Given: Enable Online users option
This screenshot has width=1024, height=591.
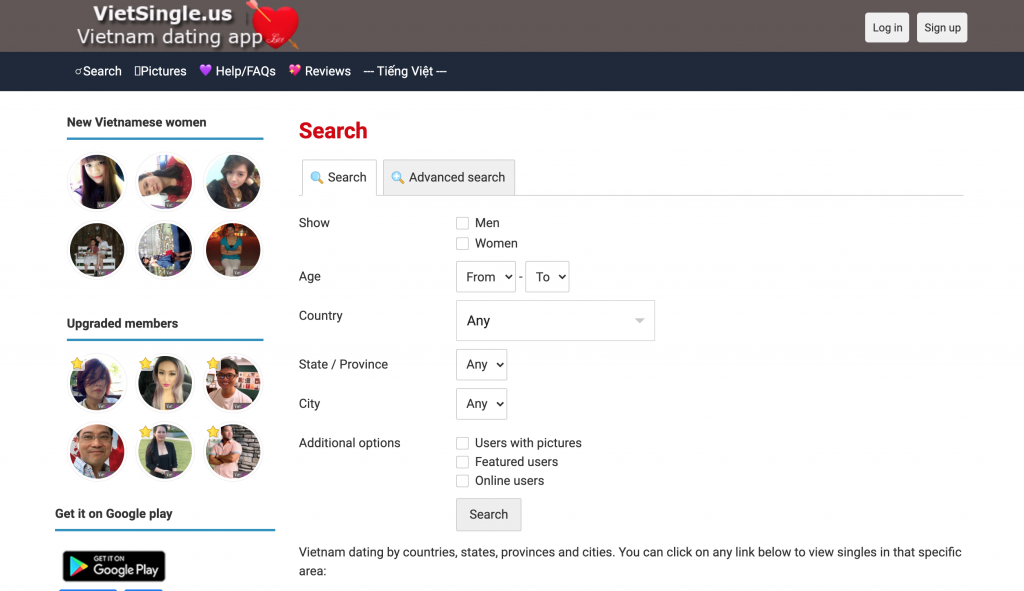Looking at the screenshot, I should pyautogui.click(x=462, y=481).
